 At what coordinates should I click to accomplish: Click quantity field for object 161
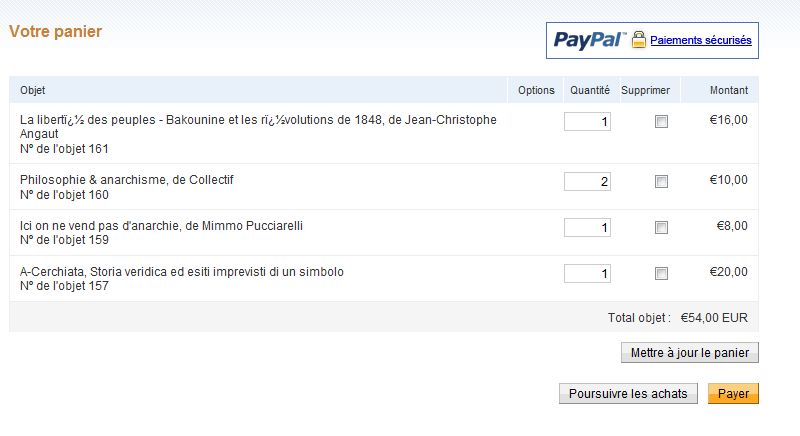[587, 121]
